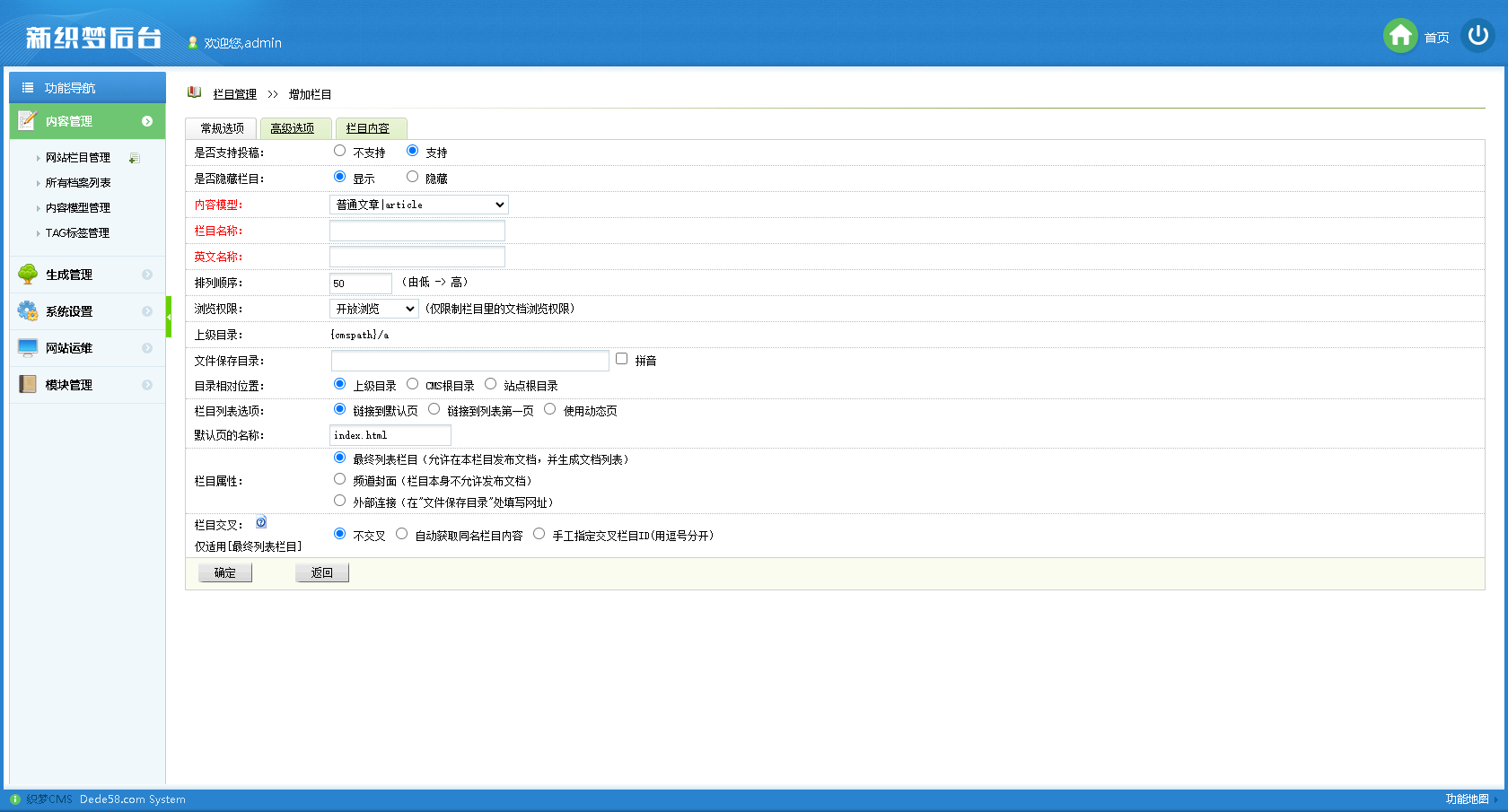Select 站点根目录 radio option
Screen dimensions: 1508x812
[490, 384]
